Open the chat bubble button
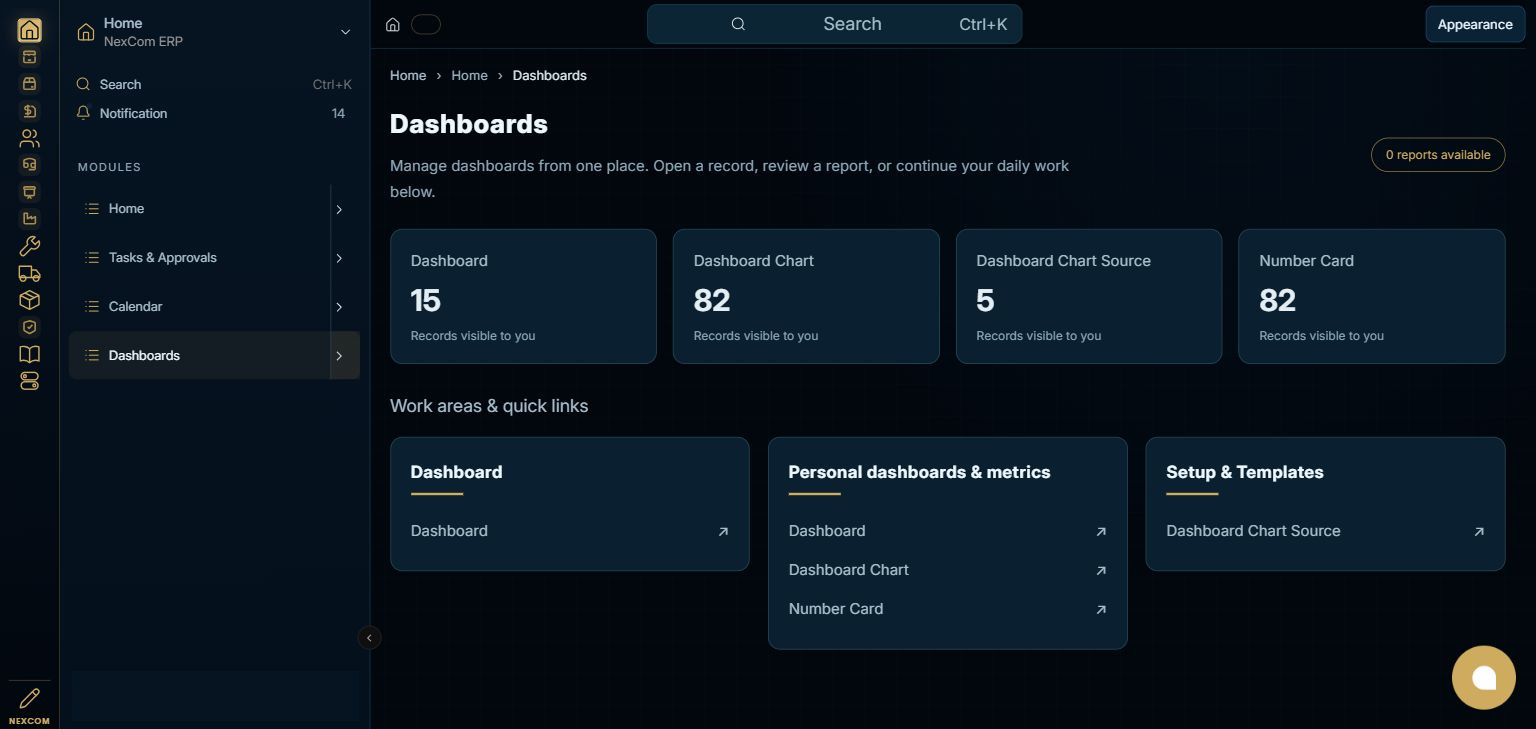This screenshot has width=1536, height=729. [1484, 678]
